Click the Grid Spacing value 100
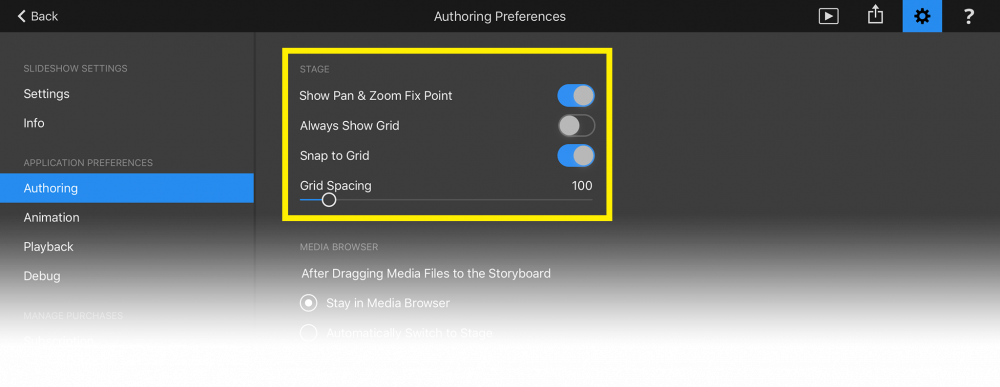This screenshot has width=1000, height=387. pos(582,186)
